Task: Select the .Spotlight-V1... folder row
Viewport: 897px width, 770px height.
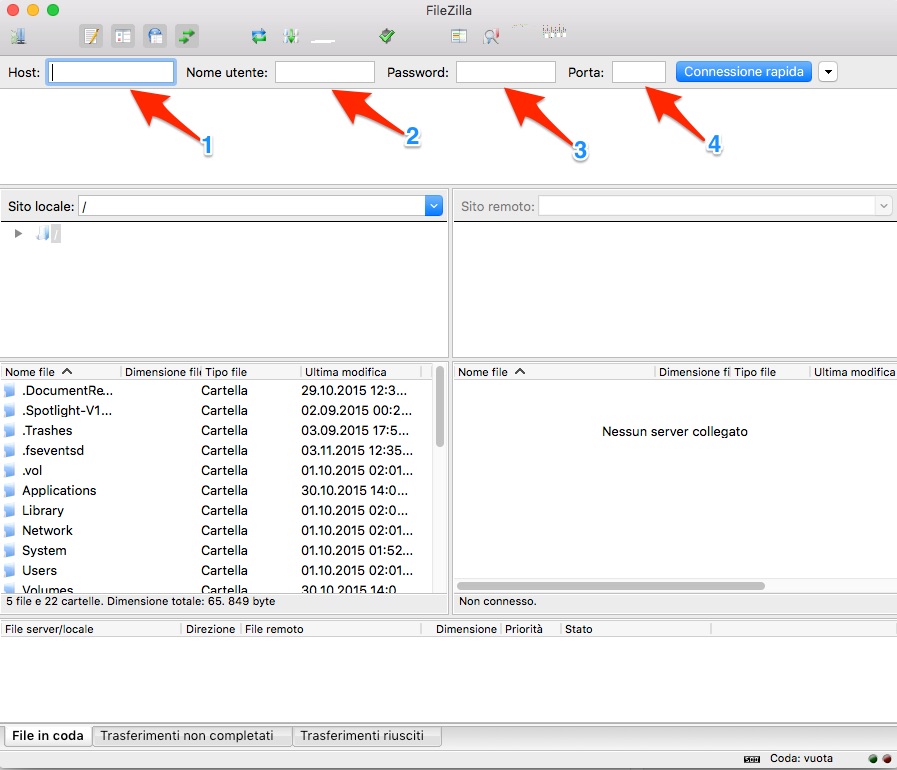Action: pos(216,411)
